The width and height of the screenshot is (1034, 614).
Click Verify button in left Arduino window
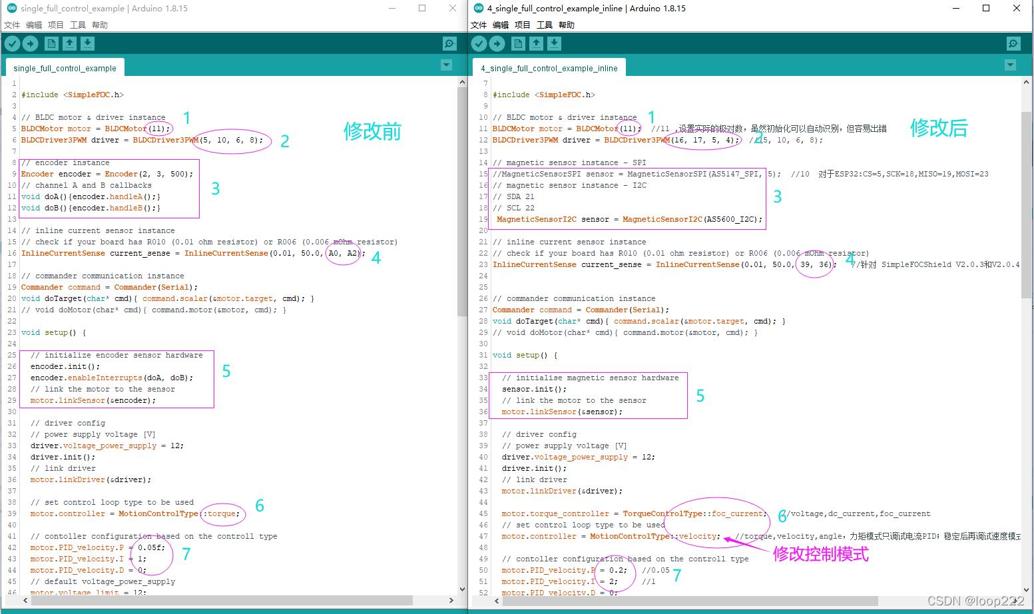click(12, 44)
